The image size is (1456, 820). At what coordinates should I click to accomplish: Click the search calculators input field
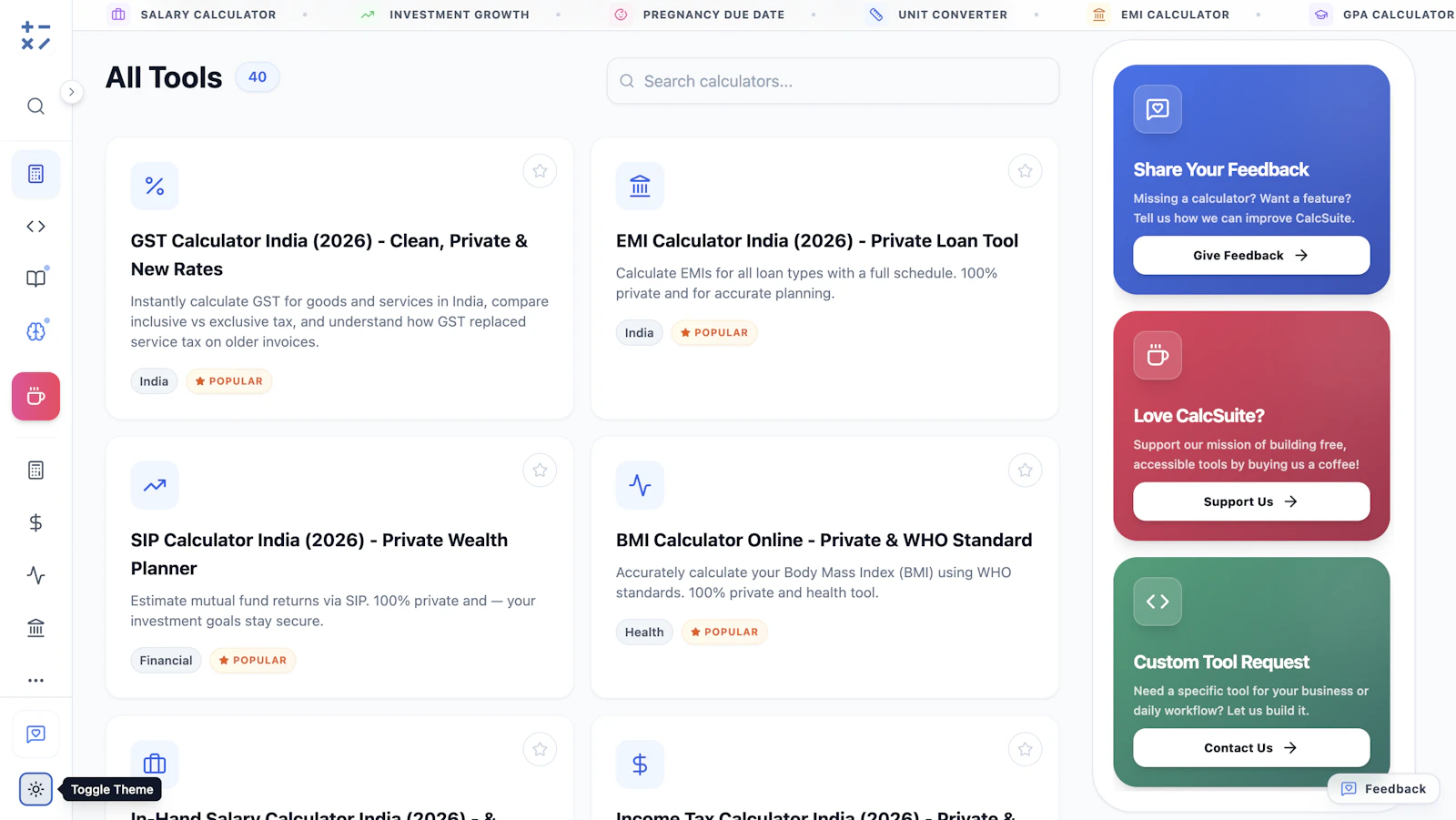[x=832, y=81]
